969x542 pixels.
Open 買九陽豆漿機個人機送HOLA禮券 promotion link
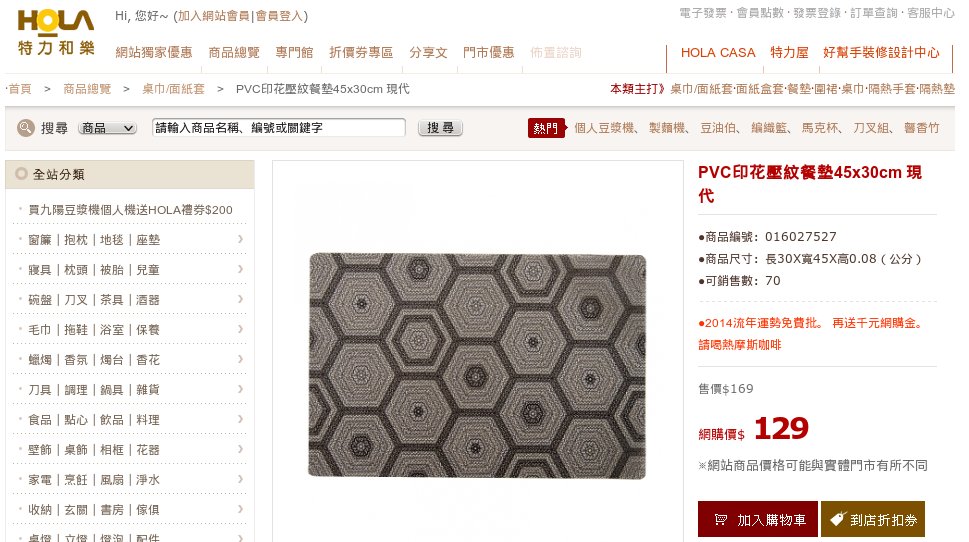pyautogui.click(x=130, y=210)
